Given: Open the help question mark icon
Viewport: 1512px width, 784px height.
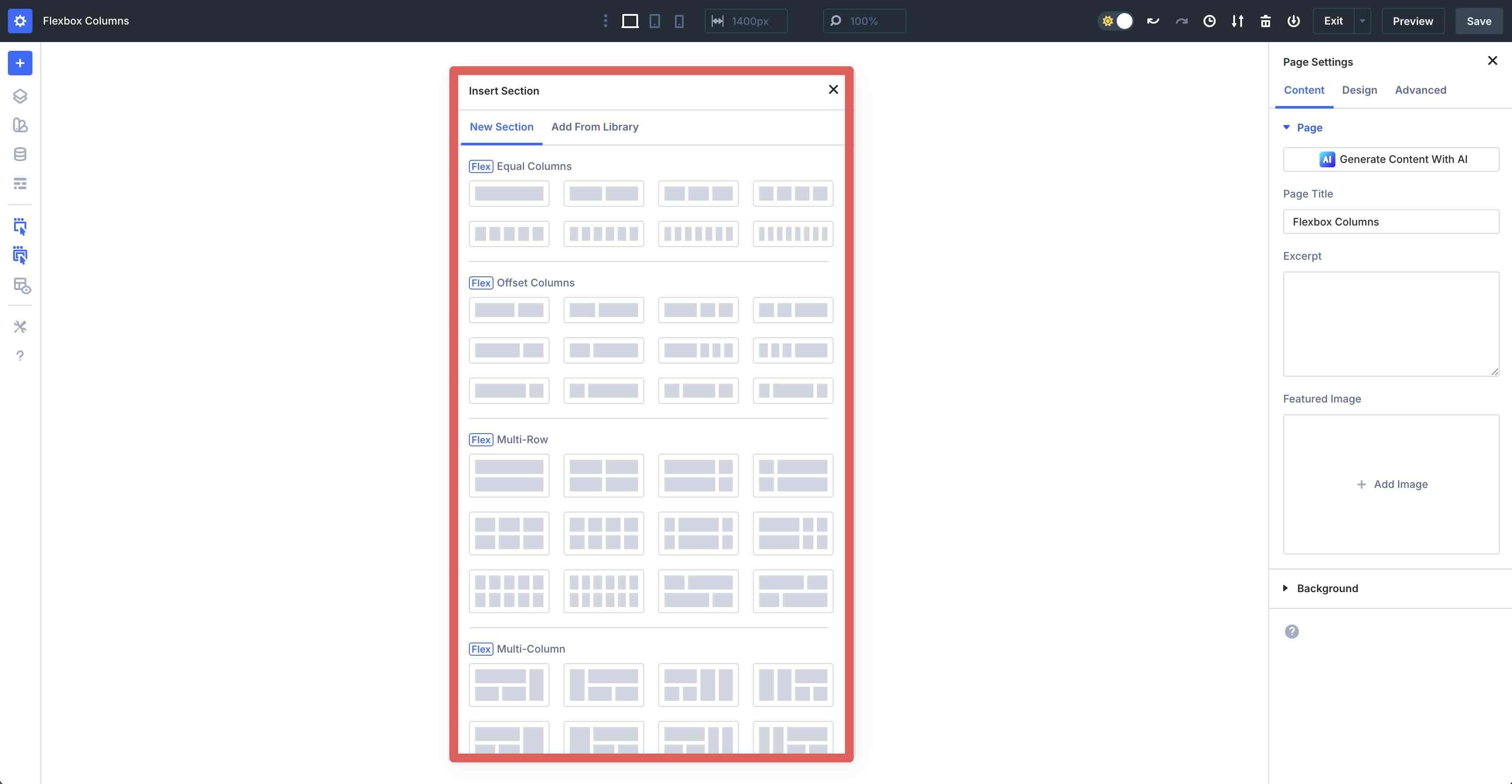Looking at the screenshot, I should pyautogui.click(x=20, y=355).
